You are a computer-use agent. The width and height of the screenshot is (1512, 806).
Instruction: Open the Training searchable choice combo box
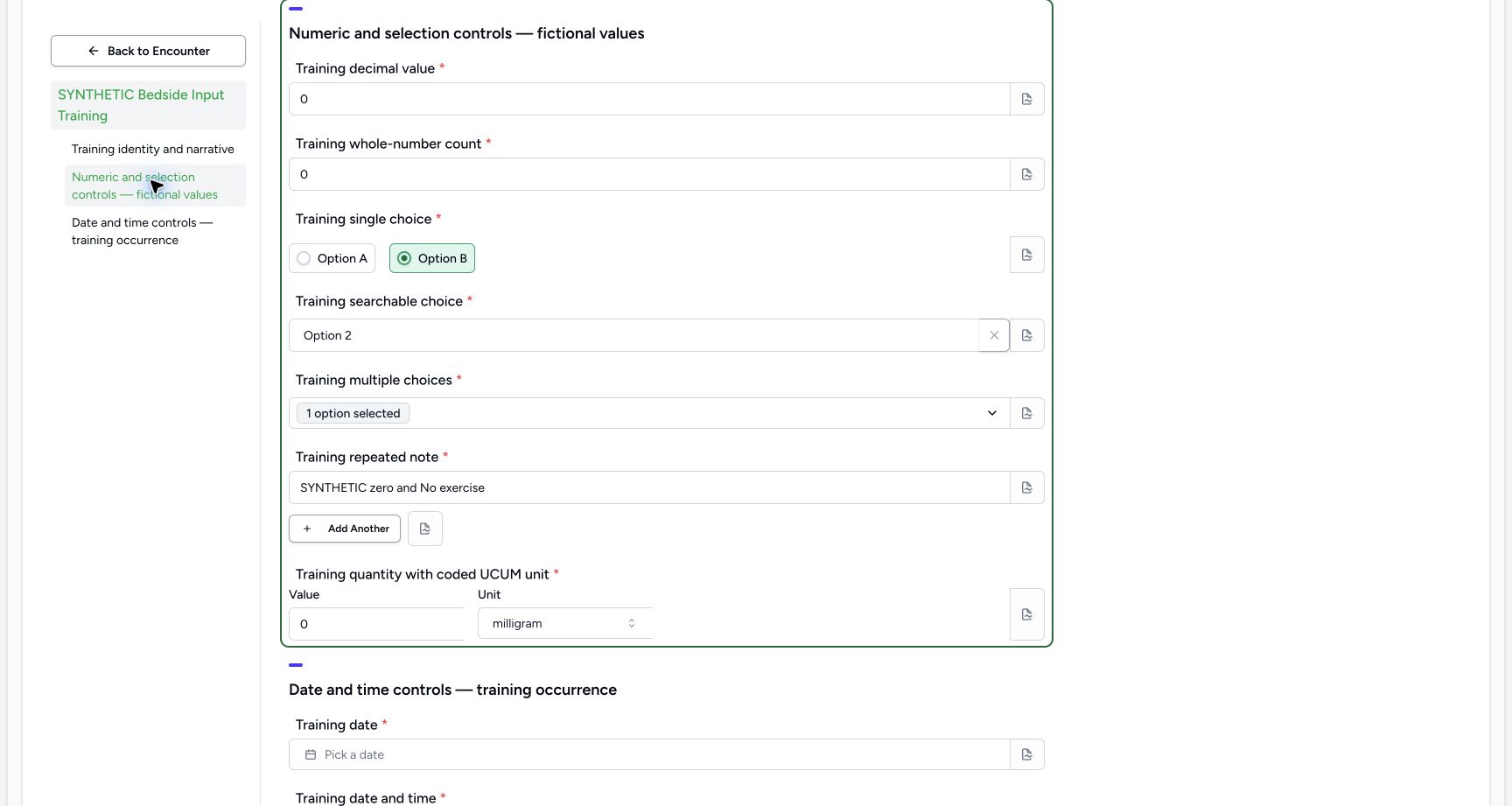pos(634,335)
